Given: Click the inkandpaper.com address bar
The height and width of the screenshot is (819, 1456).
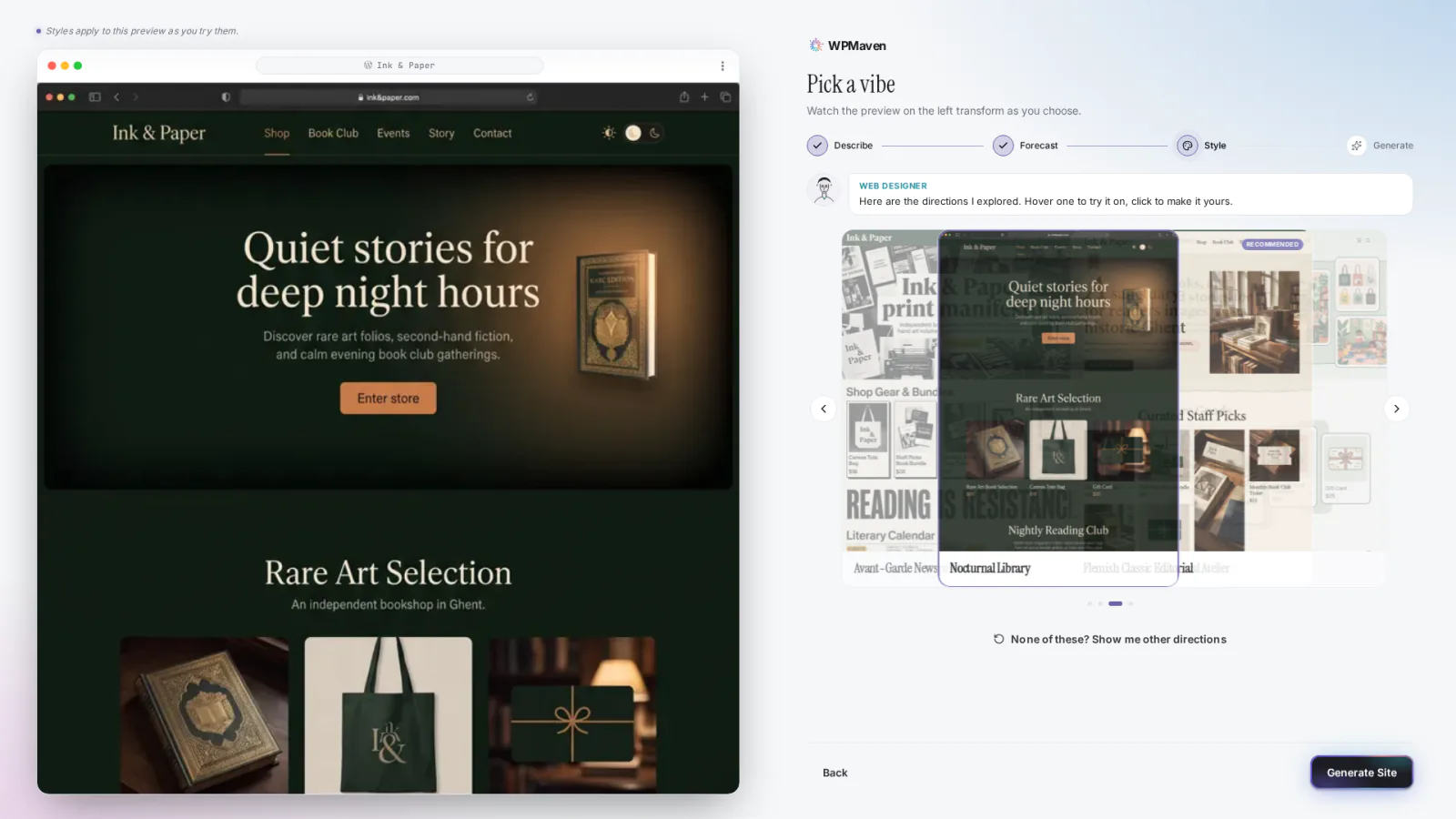Looking at the screenshot, I should pyautogui.click(x=389, y=97).
